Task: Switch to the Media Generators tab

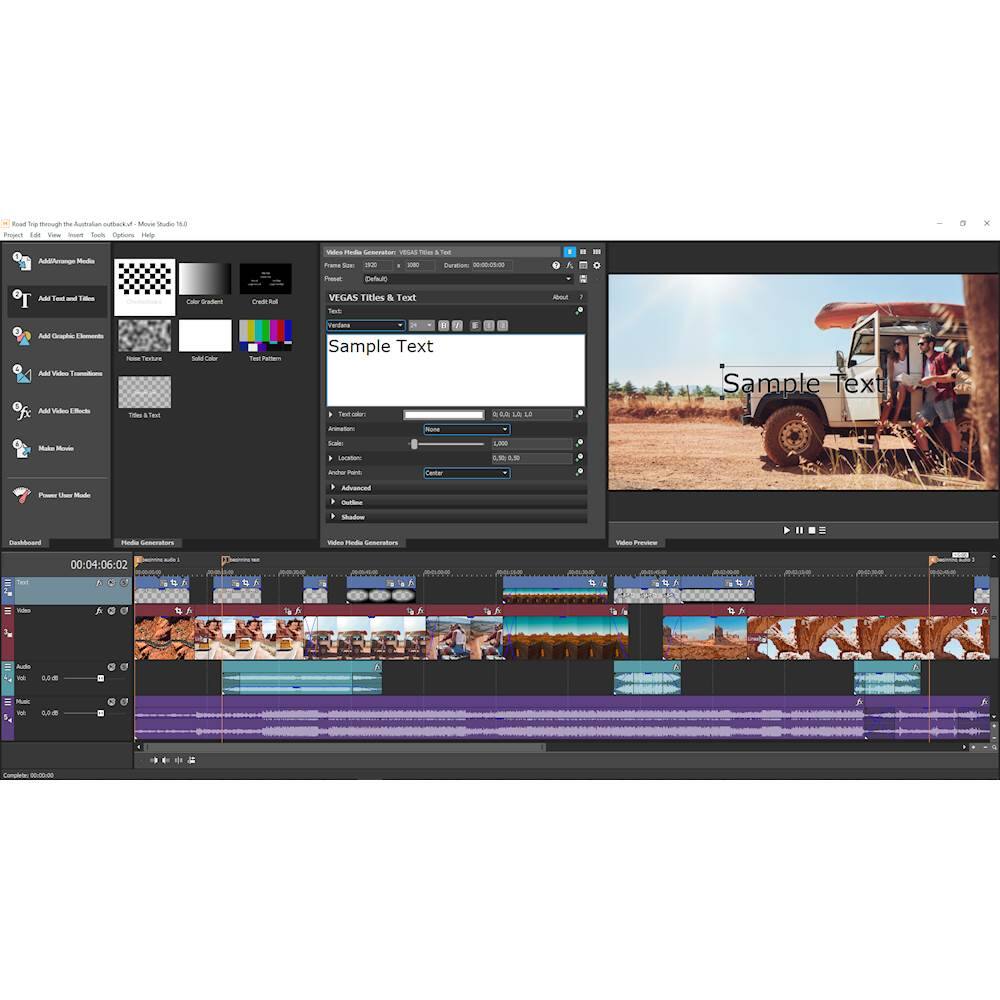Action: 147,542
